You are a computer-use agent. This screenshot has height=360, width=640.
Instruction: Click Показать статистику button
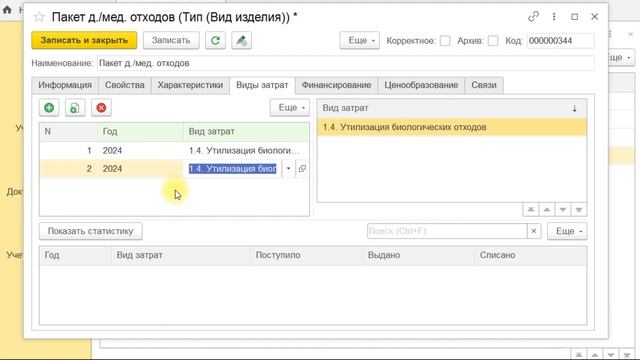click(x=91, y=231)
